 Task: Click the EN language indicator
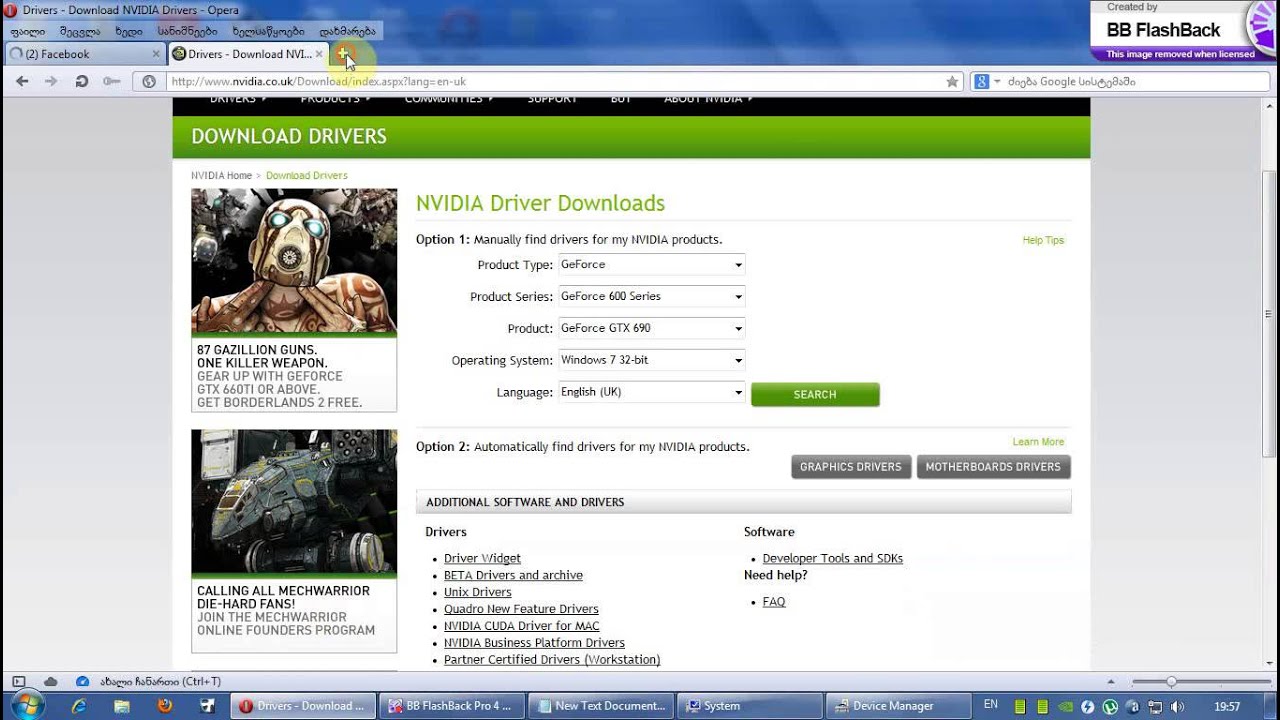click(991, 705)
